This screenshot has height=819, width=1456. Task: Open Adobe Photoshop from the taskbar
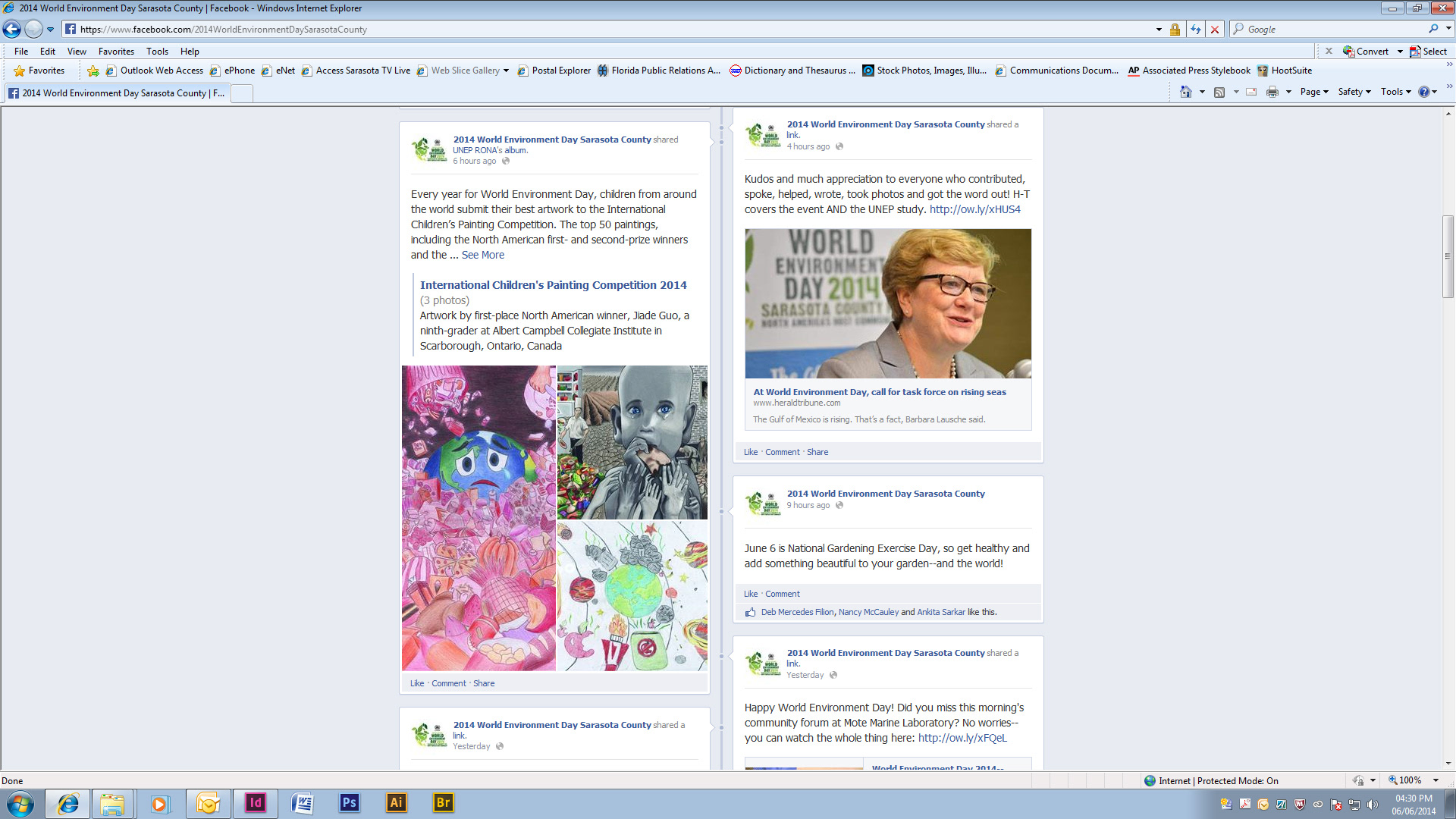pyautogui.click(x=349, y=803)
